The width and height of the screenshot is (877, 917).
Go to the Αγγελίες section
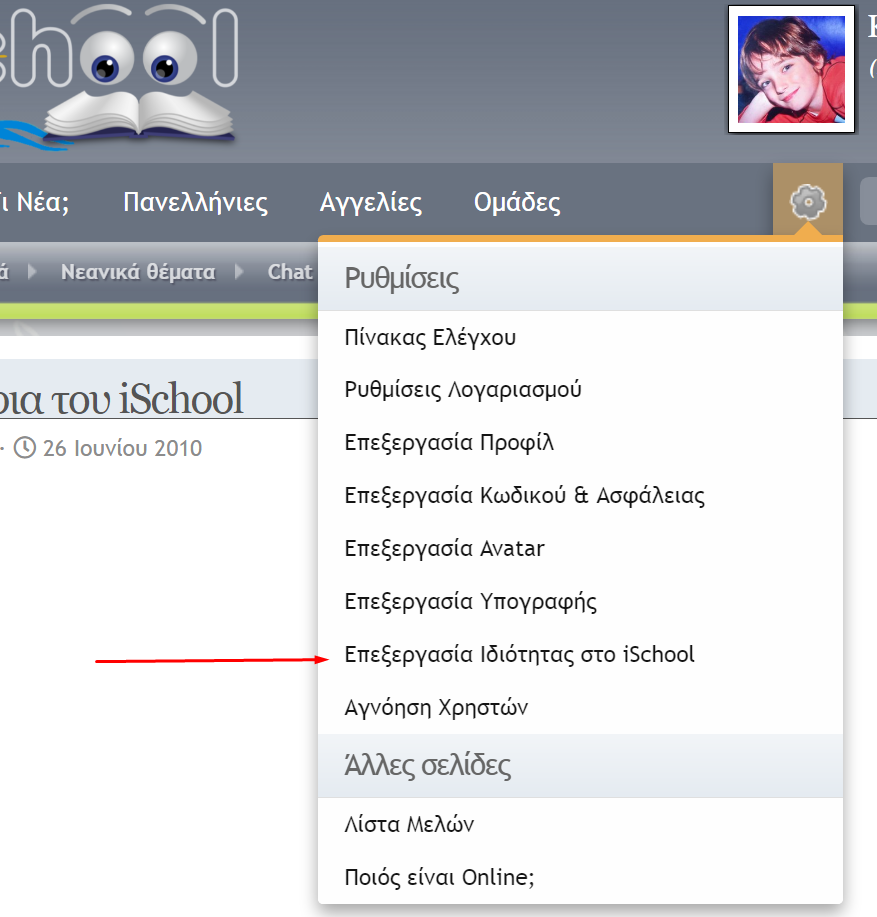point(371,203)
